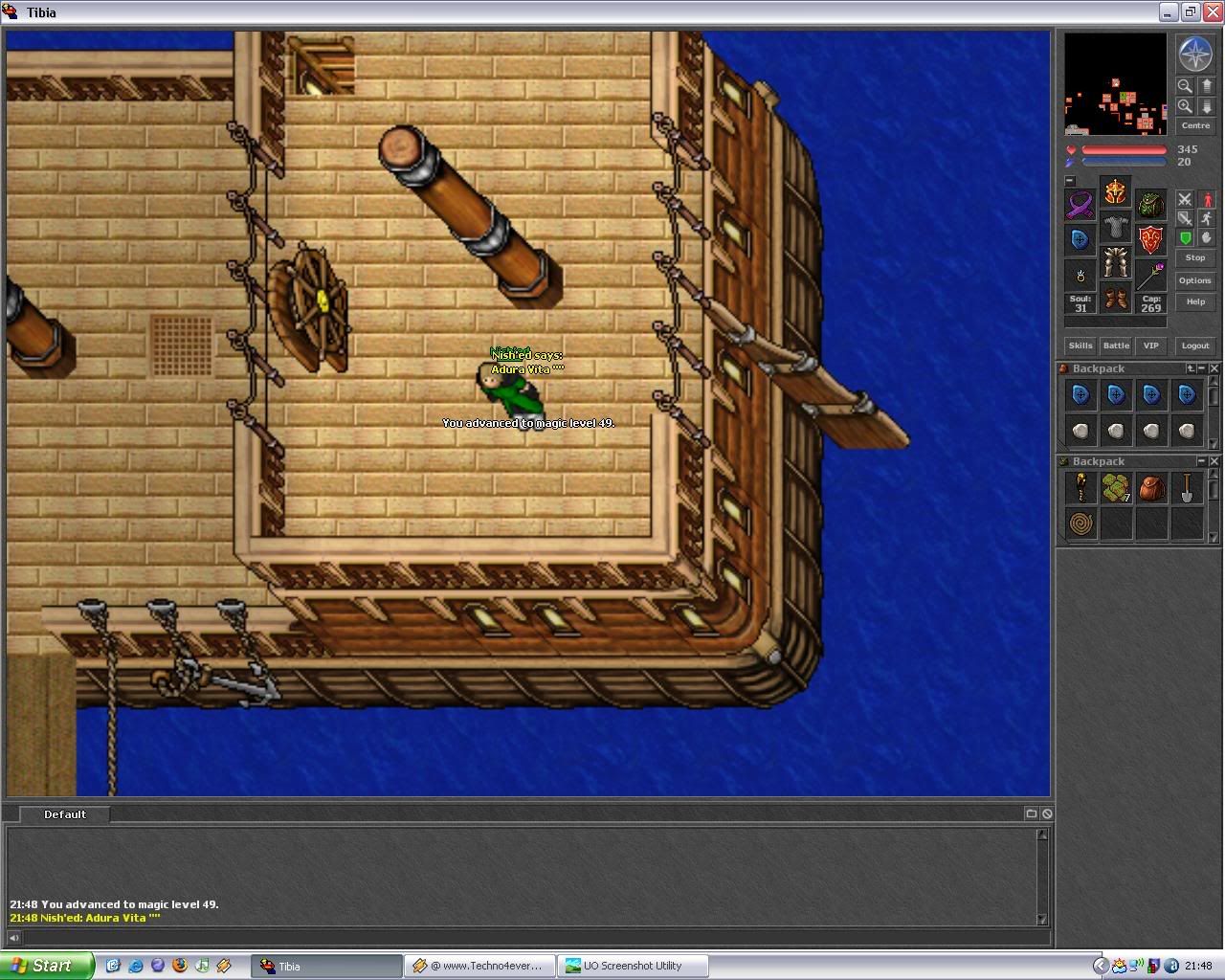Open the Battle list
The width and height of the screenshot is (1225, 980).
(1116, 345)
